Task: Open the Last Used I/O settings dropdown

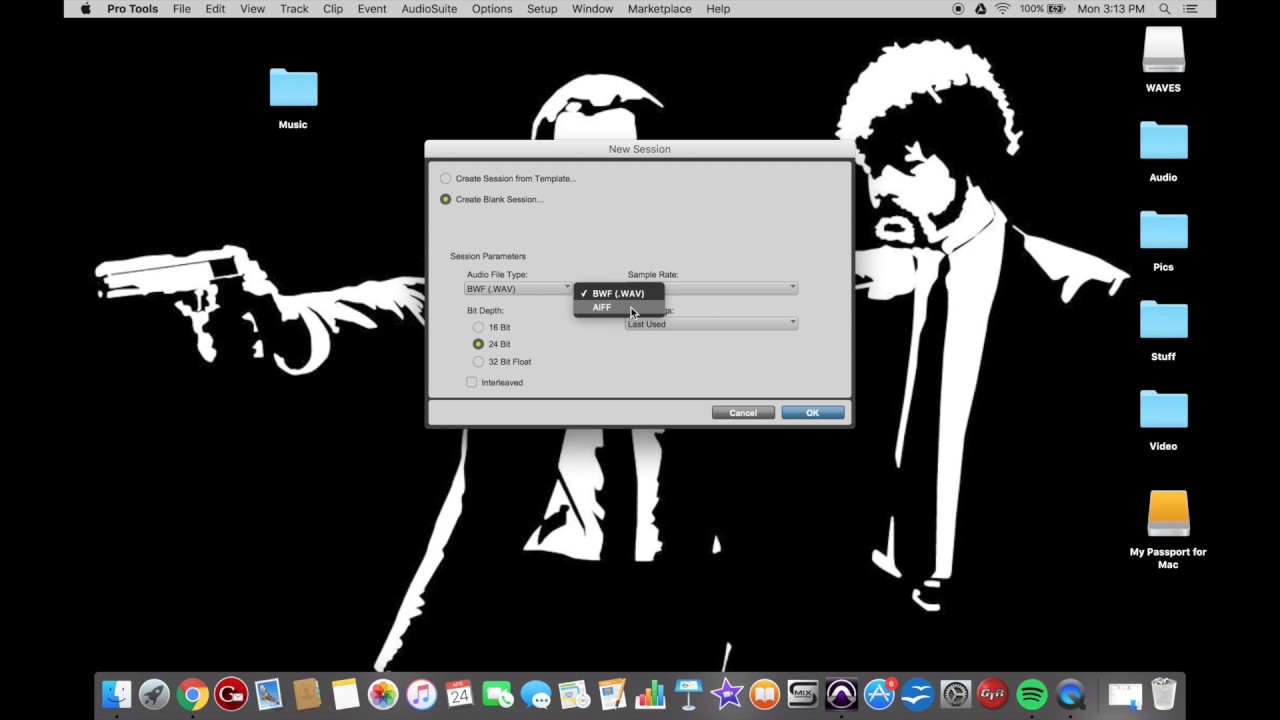Action: pos(711,324)
